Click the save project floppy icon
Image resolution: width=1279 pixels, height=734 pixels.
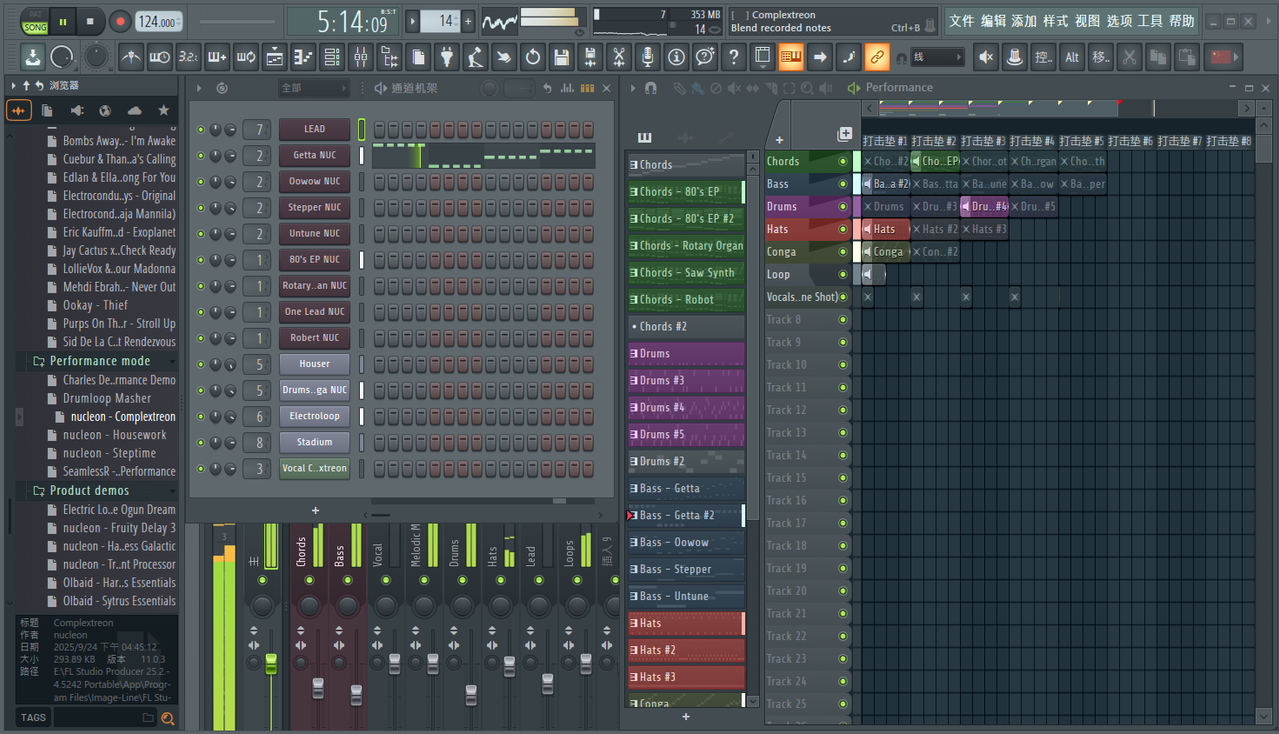(561, 57)
